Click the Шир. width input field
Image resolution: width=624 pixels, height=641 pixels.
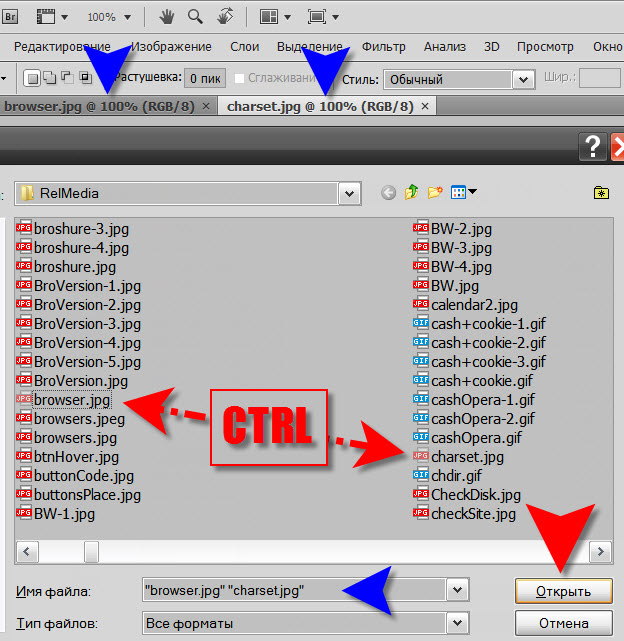(599, 78)
